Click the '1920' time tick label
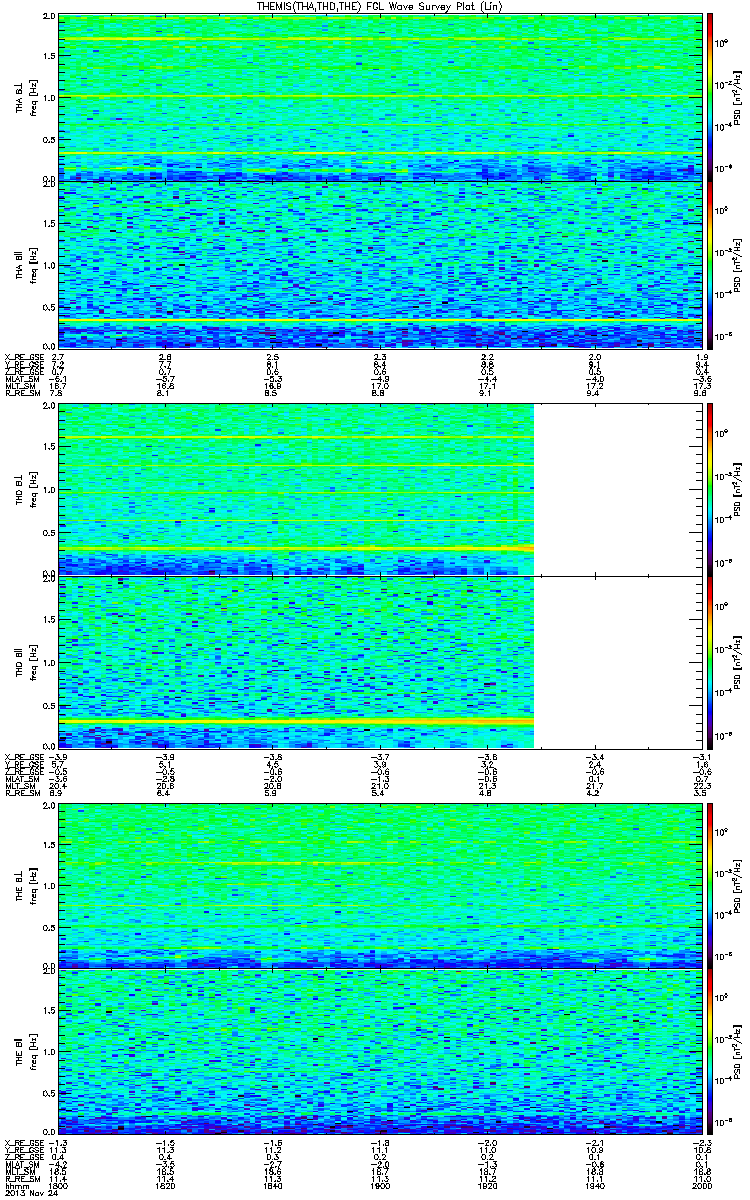 click(487, 1186)
